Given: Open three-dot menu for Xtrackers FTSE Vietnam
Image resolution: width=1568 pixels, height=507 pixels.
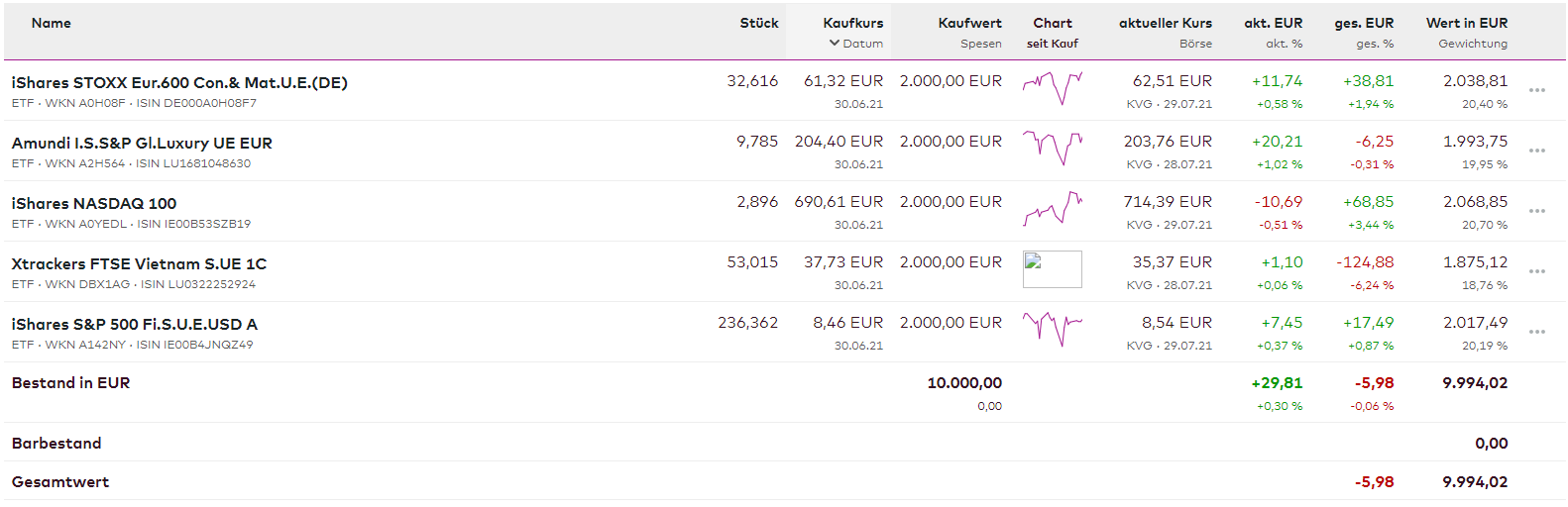Looking at the screenshot, I should 1537,271.
